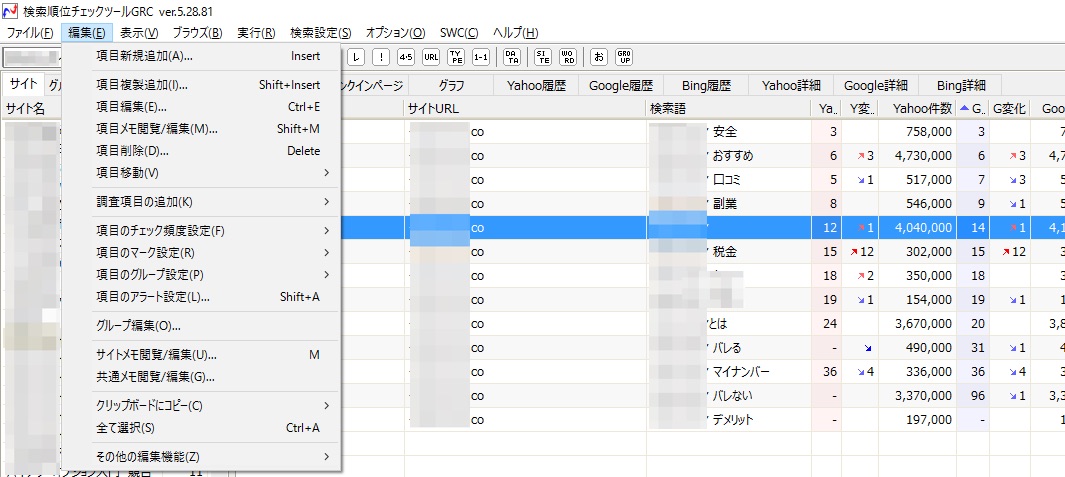Open the 実行(R) menu
Image resolution: width=1065 pixels, height=477 pixels.
(x=257, y=33)
